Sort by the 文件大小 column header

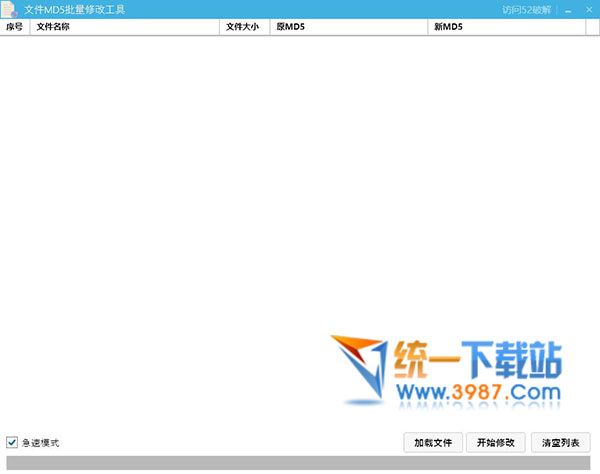[x=245, y=27]
